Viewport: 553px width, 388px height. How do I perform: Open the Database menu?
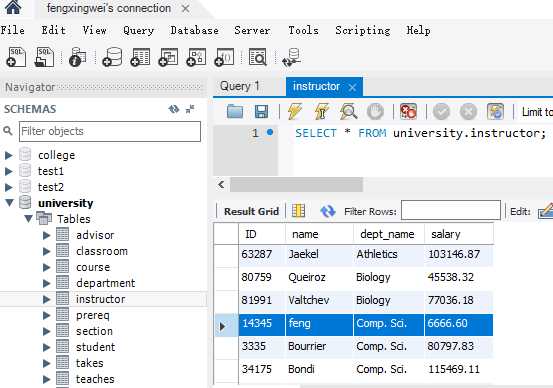194,30
